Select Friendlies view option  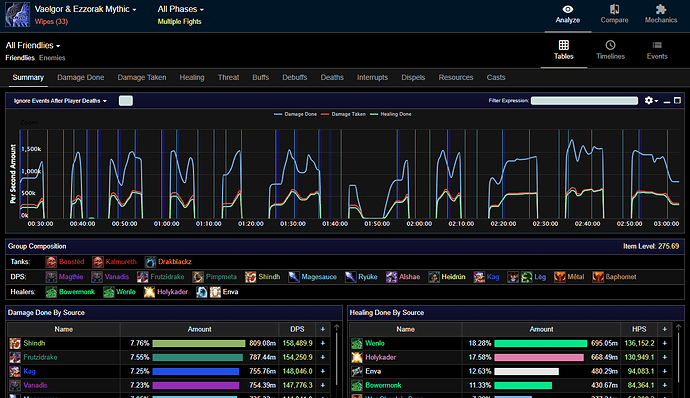click(x=20, y=58)
